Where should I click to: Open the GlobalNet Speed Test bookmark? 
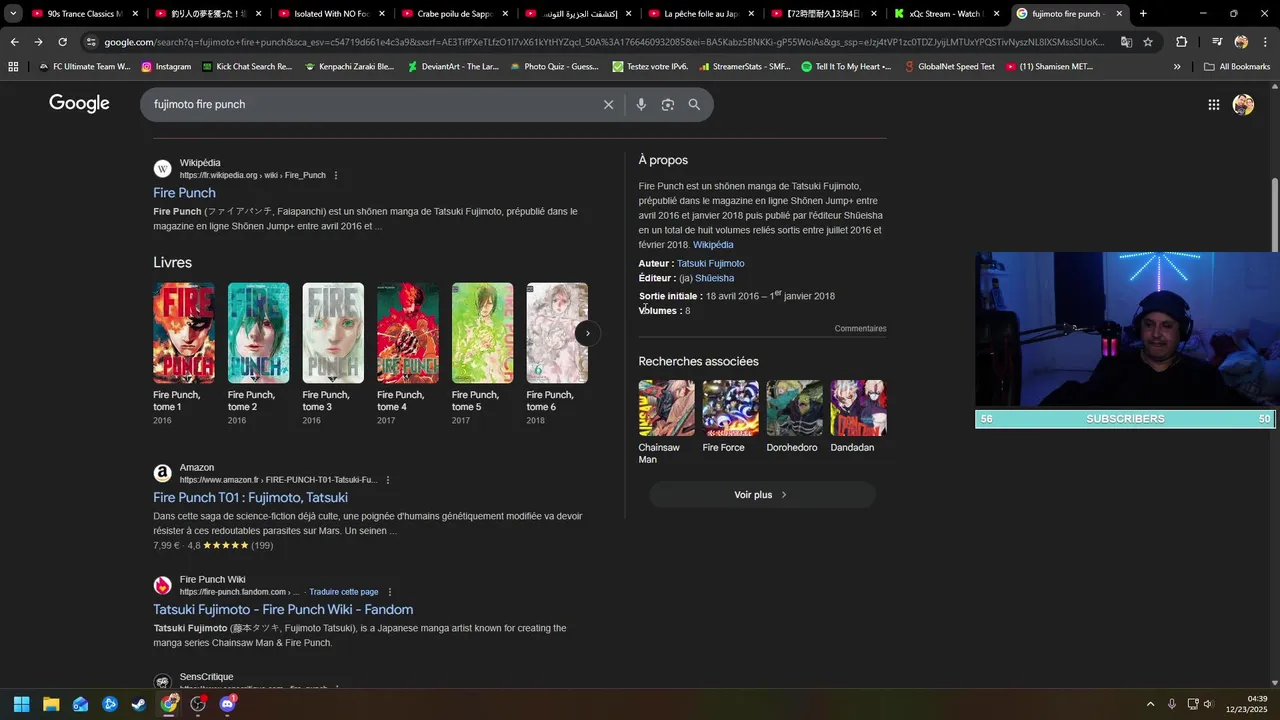(x=949, y=66)
